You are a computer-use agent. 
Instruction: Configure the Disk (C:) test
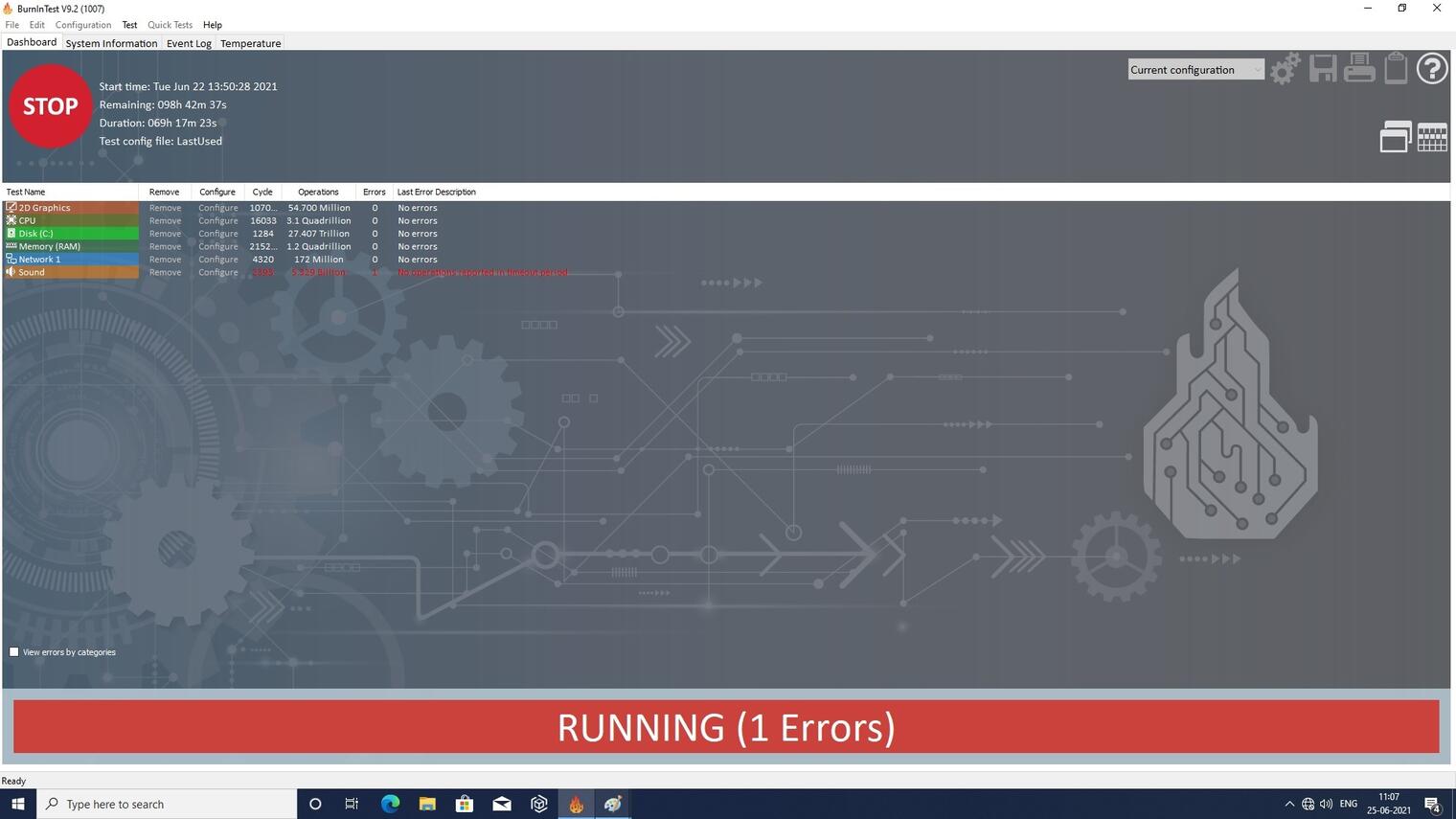[218, 234]
